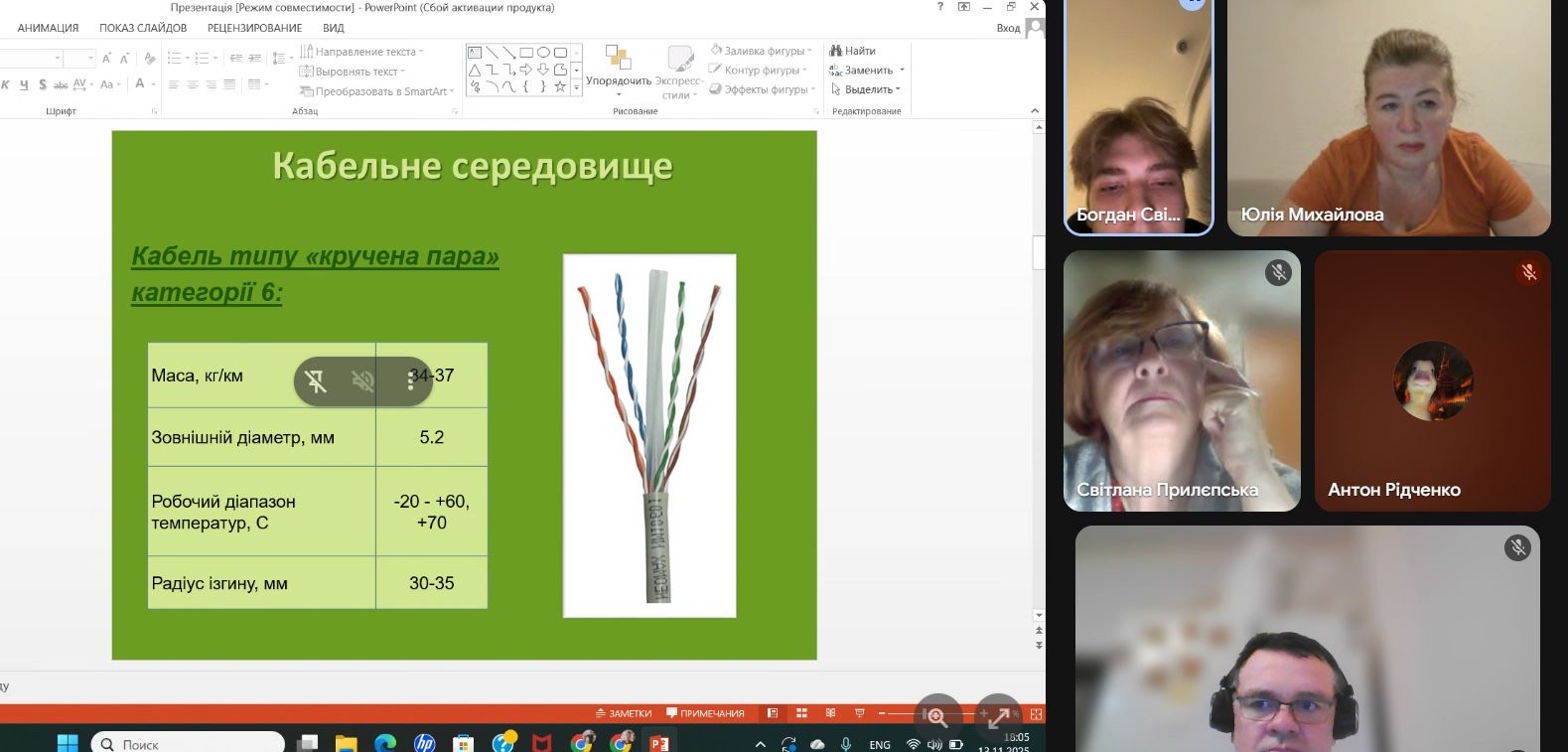Open reading view in status bar
The height and width of the screenshot is (752, 1568).
click(831, 713)
